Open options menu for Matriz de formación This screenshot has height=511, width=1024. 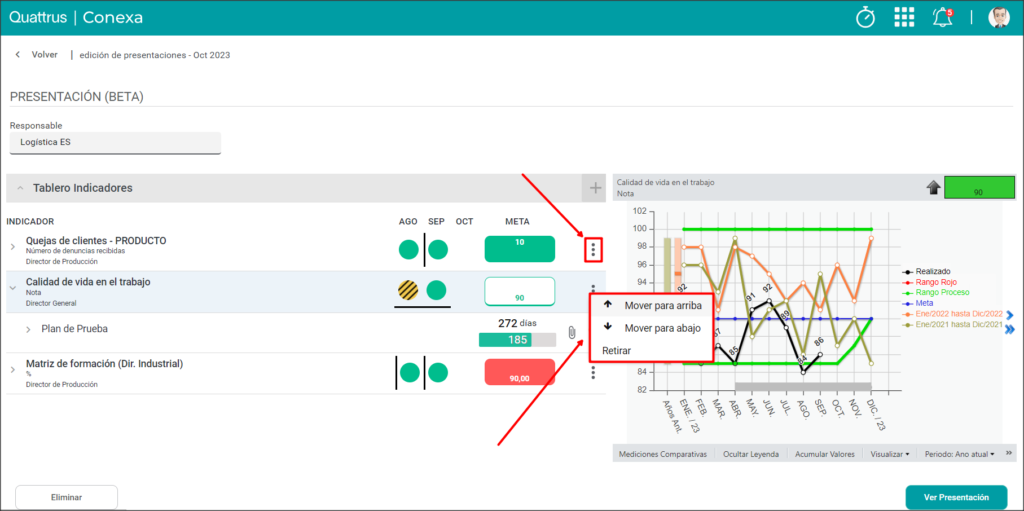pos(593,372)
